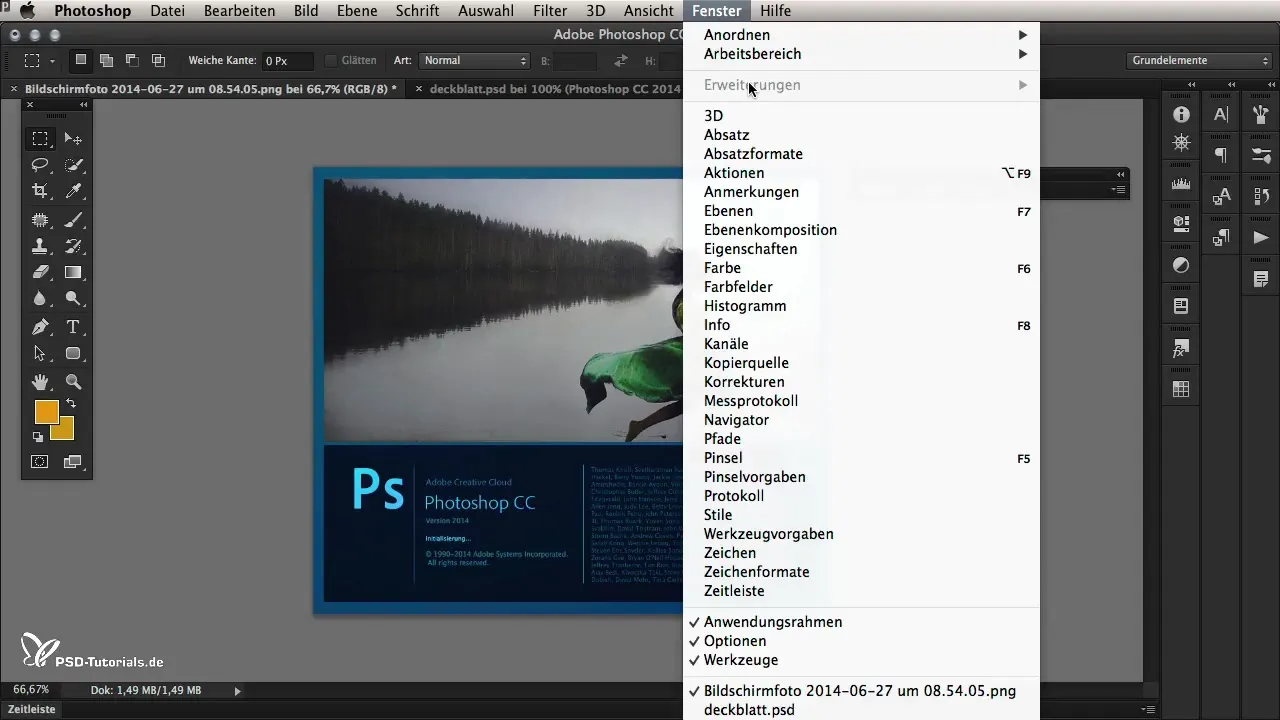The width and height of the screenshot is (1280, 720).
Task: Select the Eyedropper tool
Action: tap(73, 191)
